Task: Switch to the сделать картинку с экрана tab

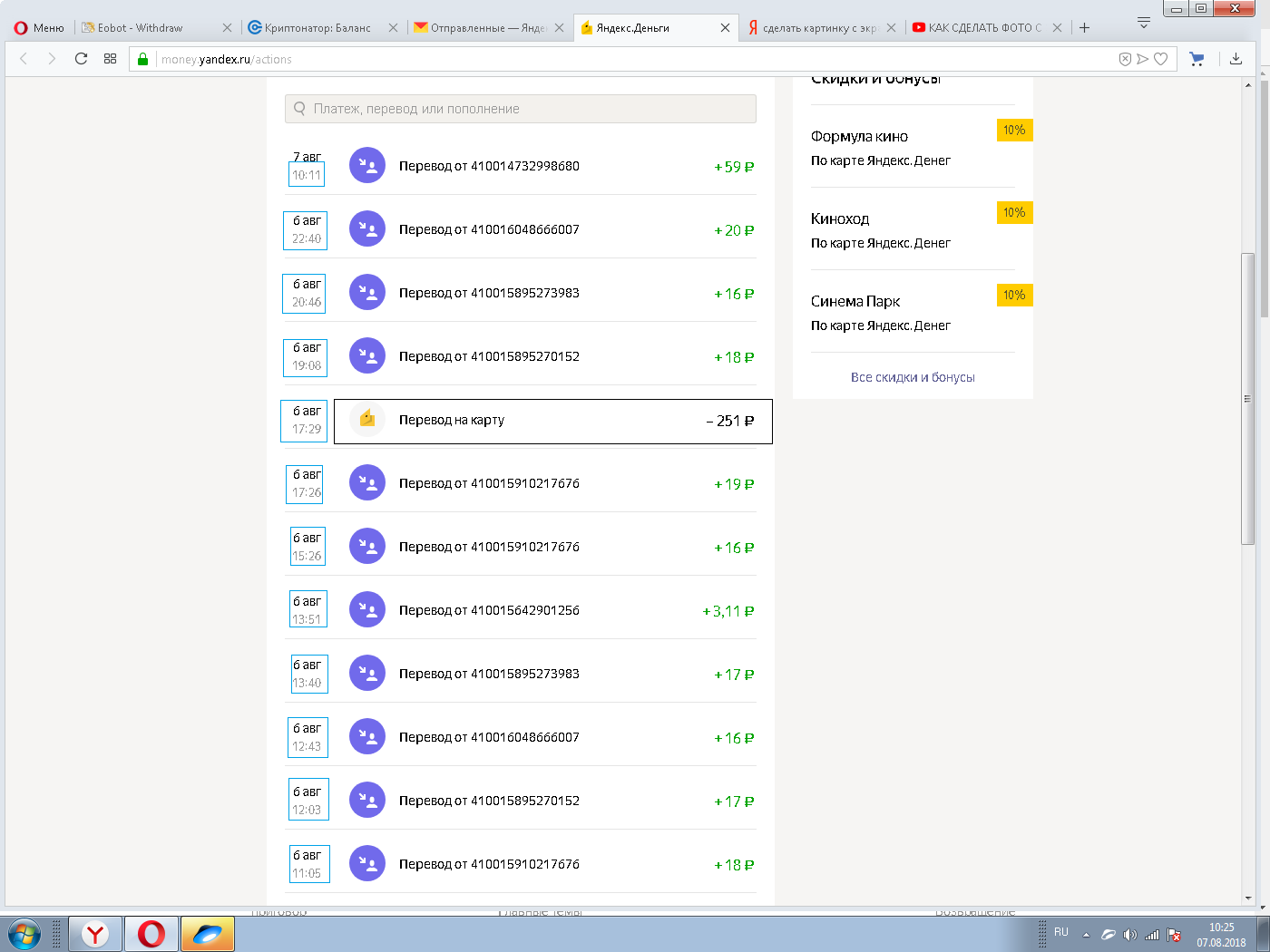Action: (x=820, y=27)
